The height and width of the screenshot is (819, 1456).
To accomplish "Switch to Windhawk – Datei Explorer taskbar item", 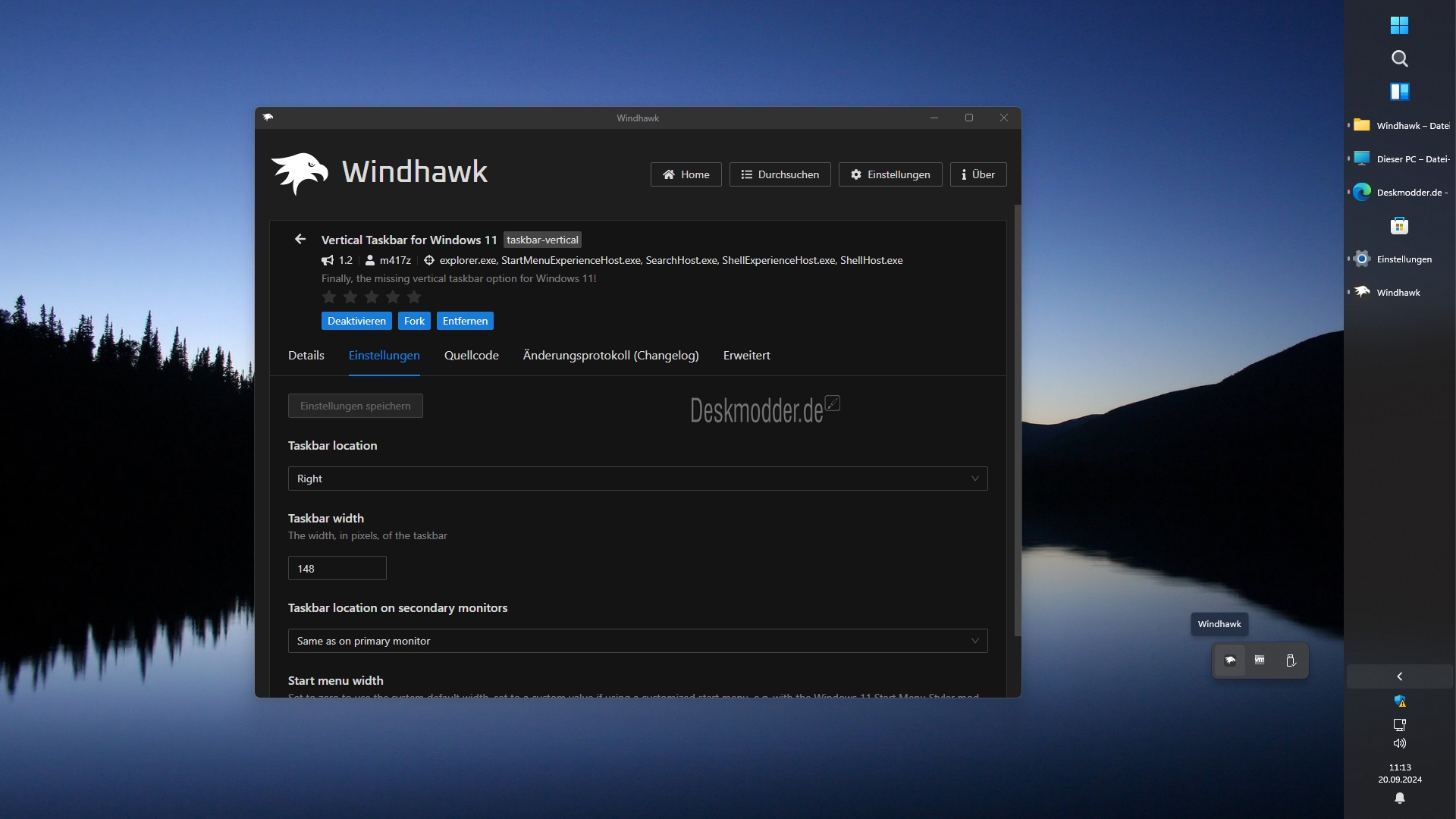I will click(1400, 125).
